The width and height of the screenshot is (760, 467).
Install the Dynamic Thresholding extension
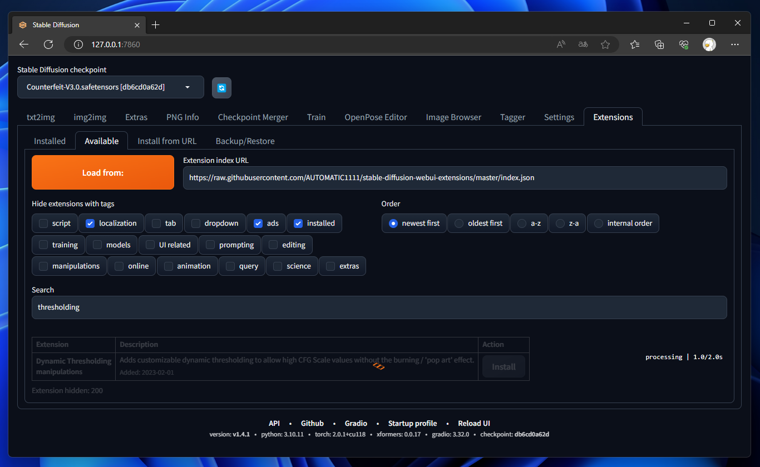coord(504,367)
